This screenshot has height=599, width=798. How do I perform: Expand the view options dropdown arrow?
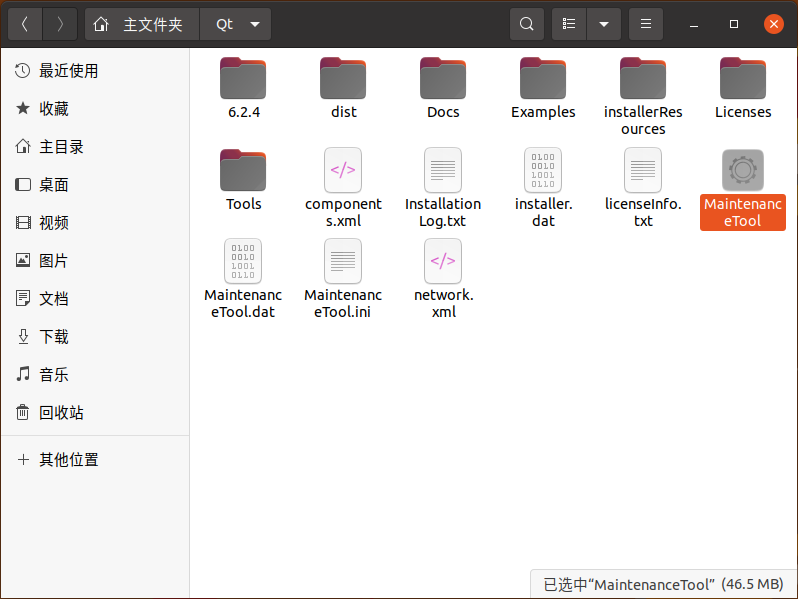[x=604, y=24]
